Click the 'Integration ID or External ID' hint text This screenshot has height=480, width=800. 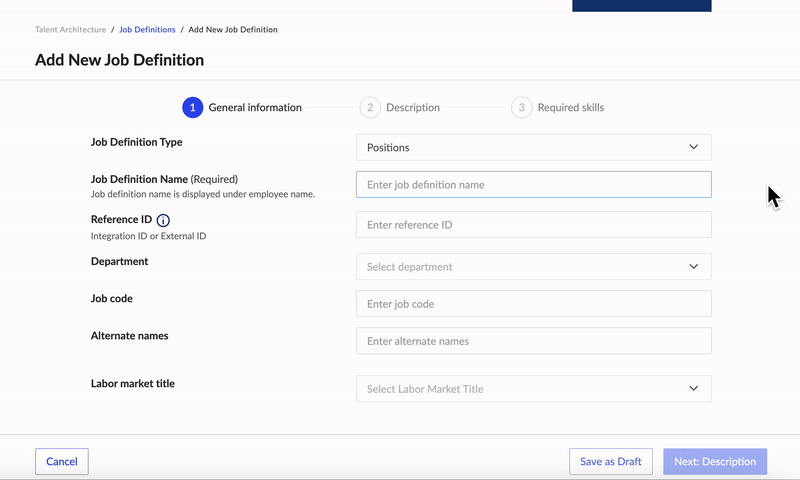point(148,236)
